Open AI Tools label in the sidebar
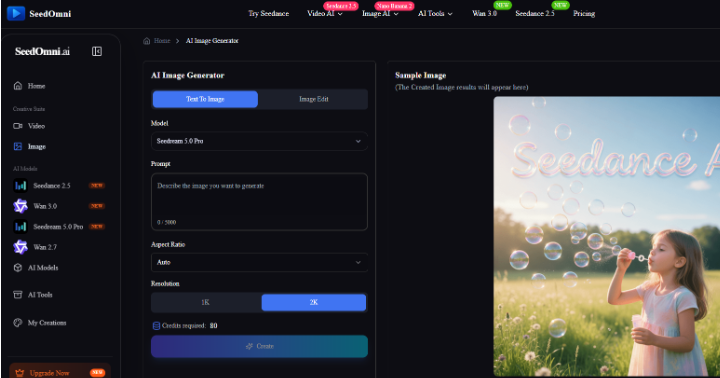This screenshot has height=378, width=720. [40, 294]
